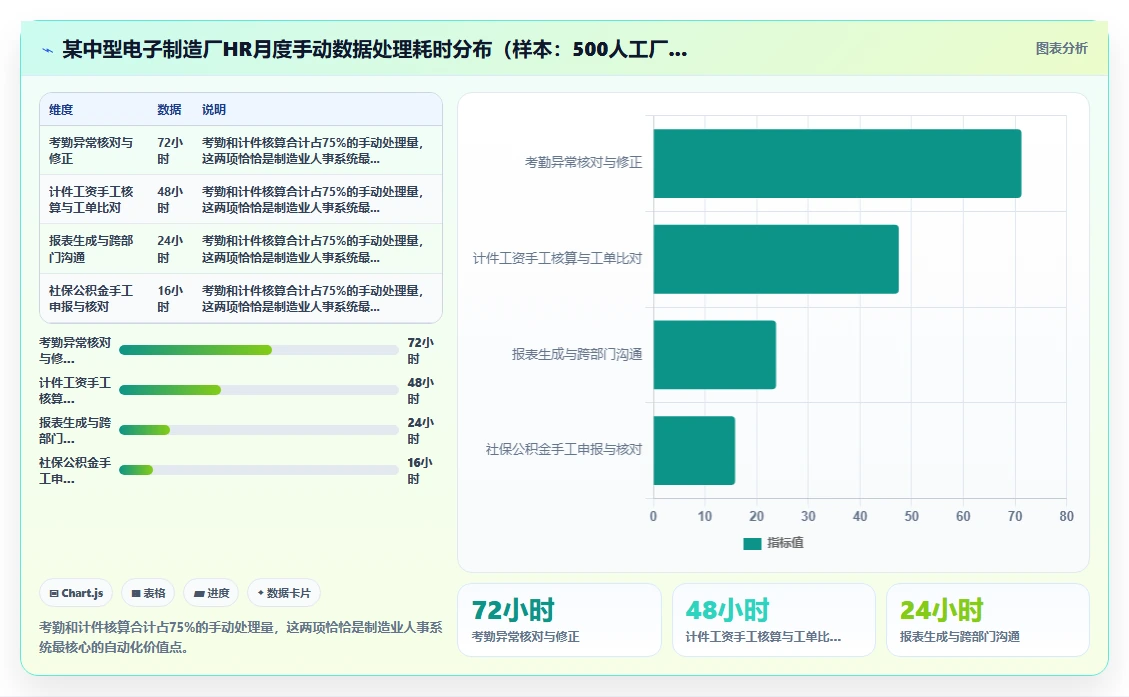Open the 72小时 data card
Viewport: 1129px width, 697px height.
559,620
